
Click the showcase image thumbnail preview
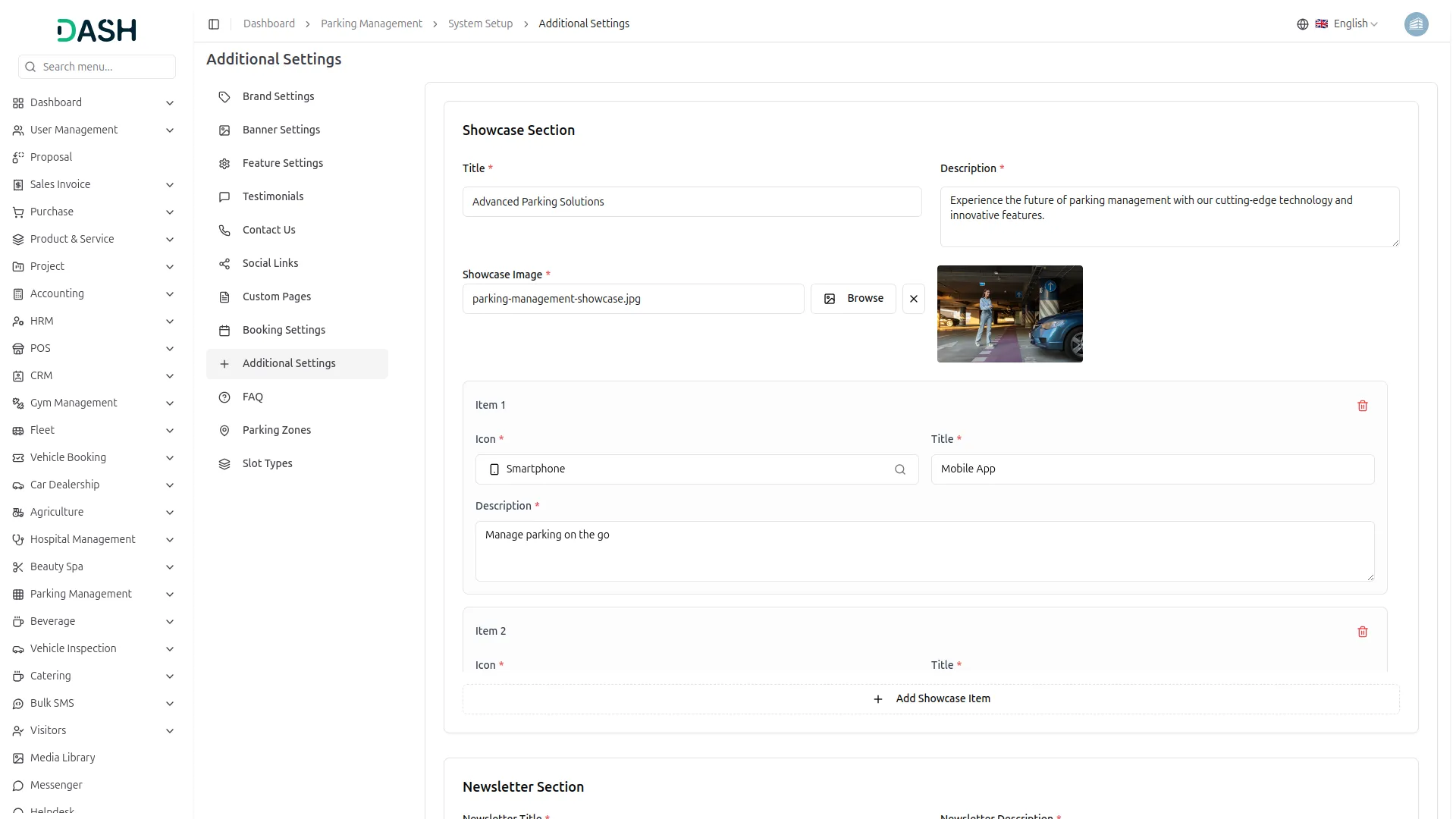coord(1009,314)
